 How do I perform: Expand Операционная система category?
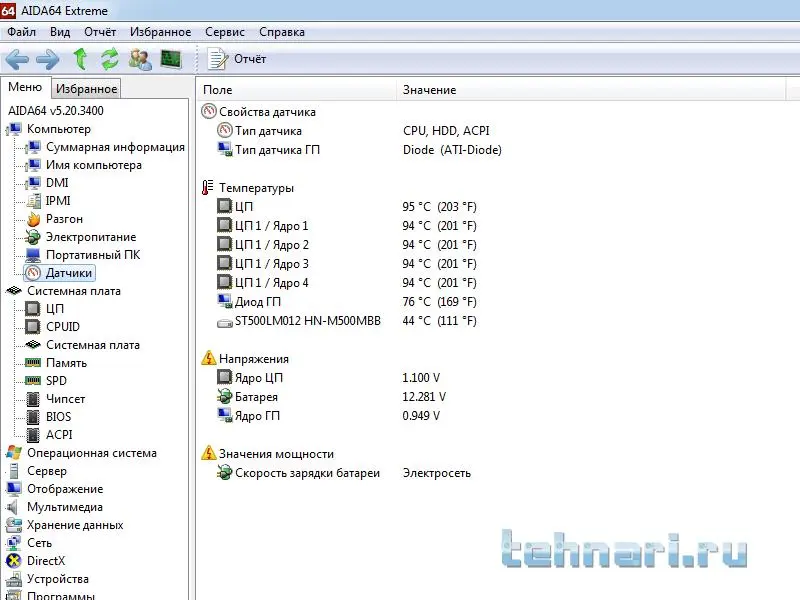point(92,453)
